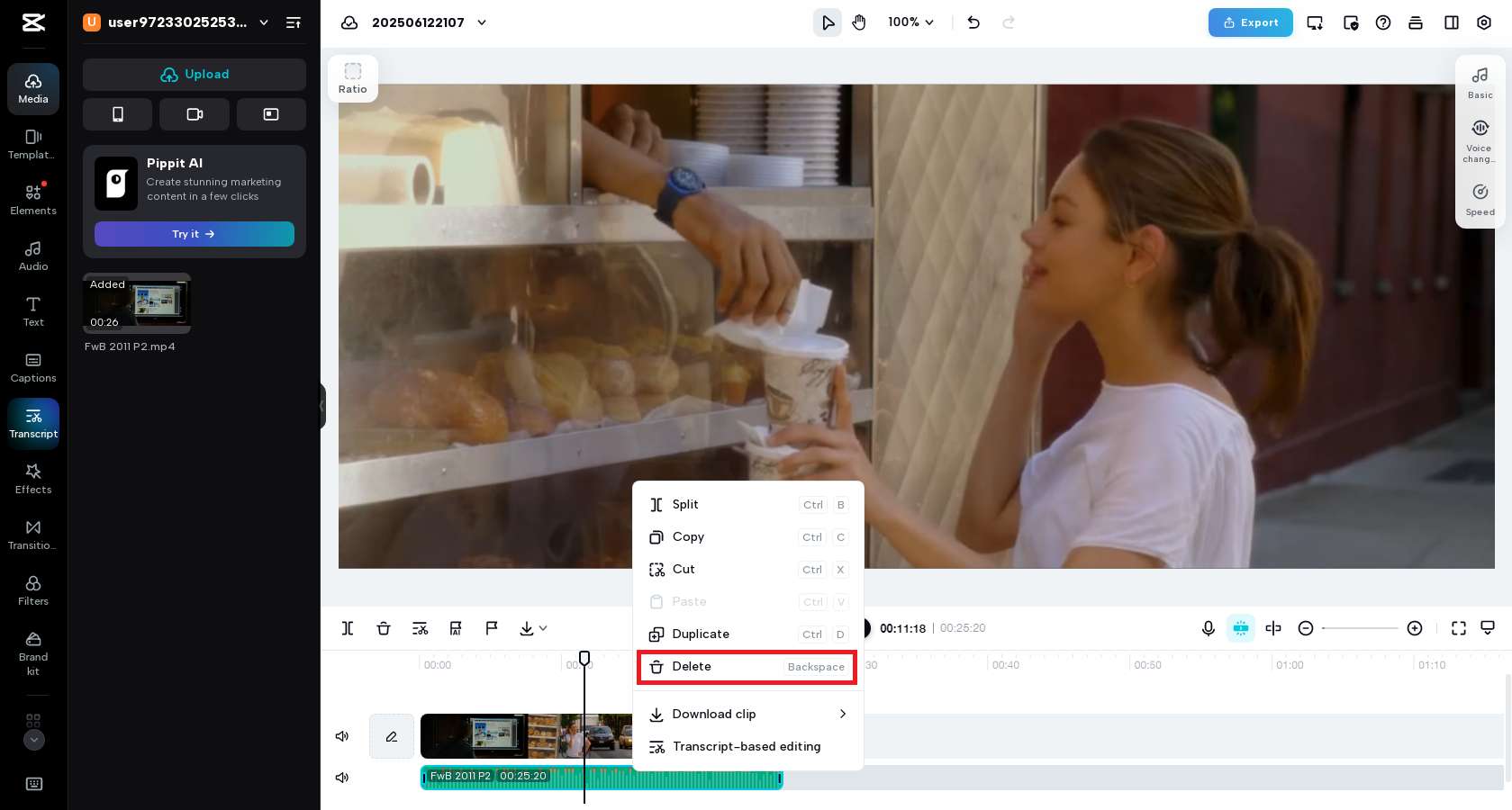
Task: Open the 100% canvas zoom dropdown
Action: (911, 22)
